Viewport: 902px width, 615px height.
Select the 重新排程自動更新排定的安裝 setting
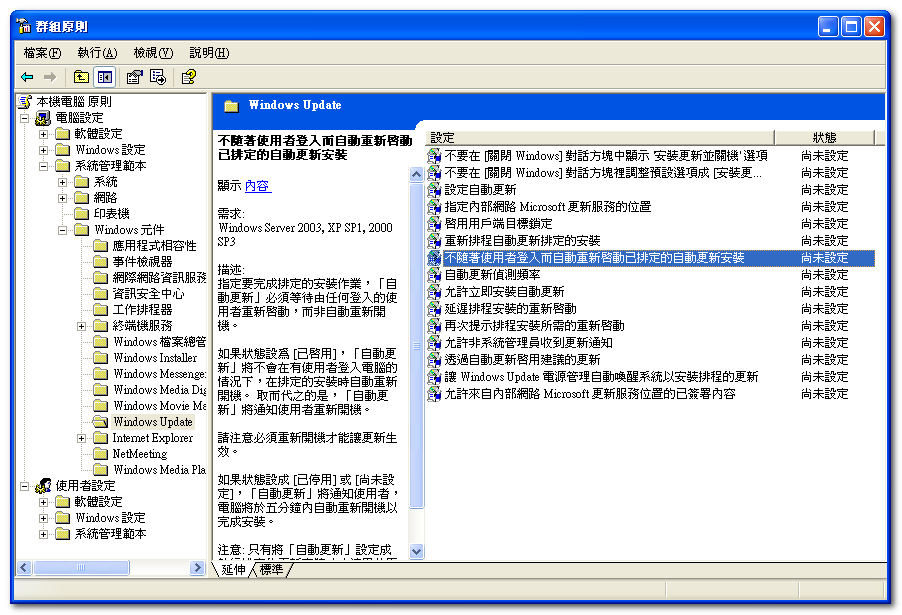[x=522, y=241]
